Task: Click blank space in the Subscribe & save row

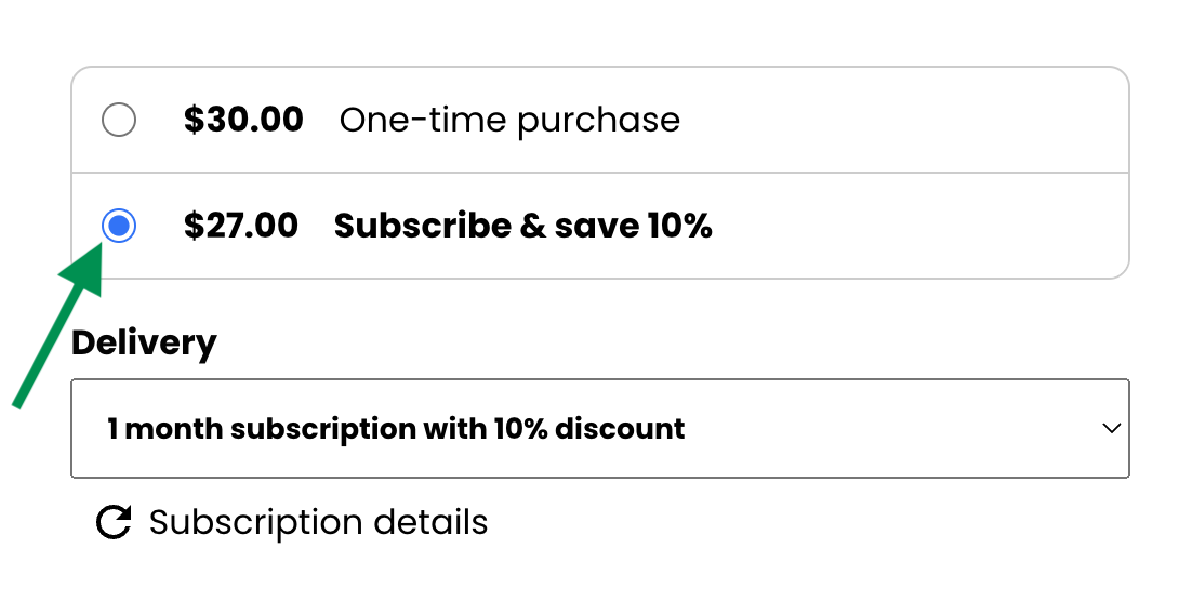Action: coord(920,226)
